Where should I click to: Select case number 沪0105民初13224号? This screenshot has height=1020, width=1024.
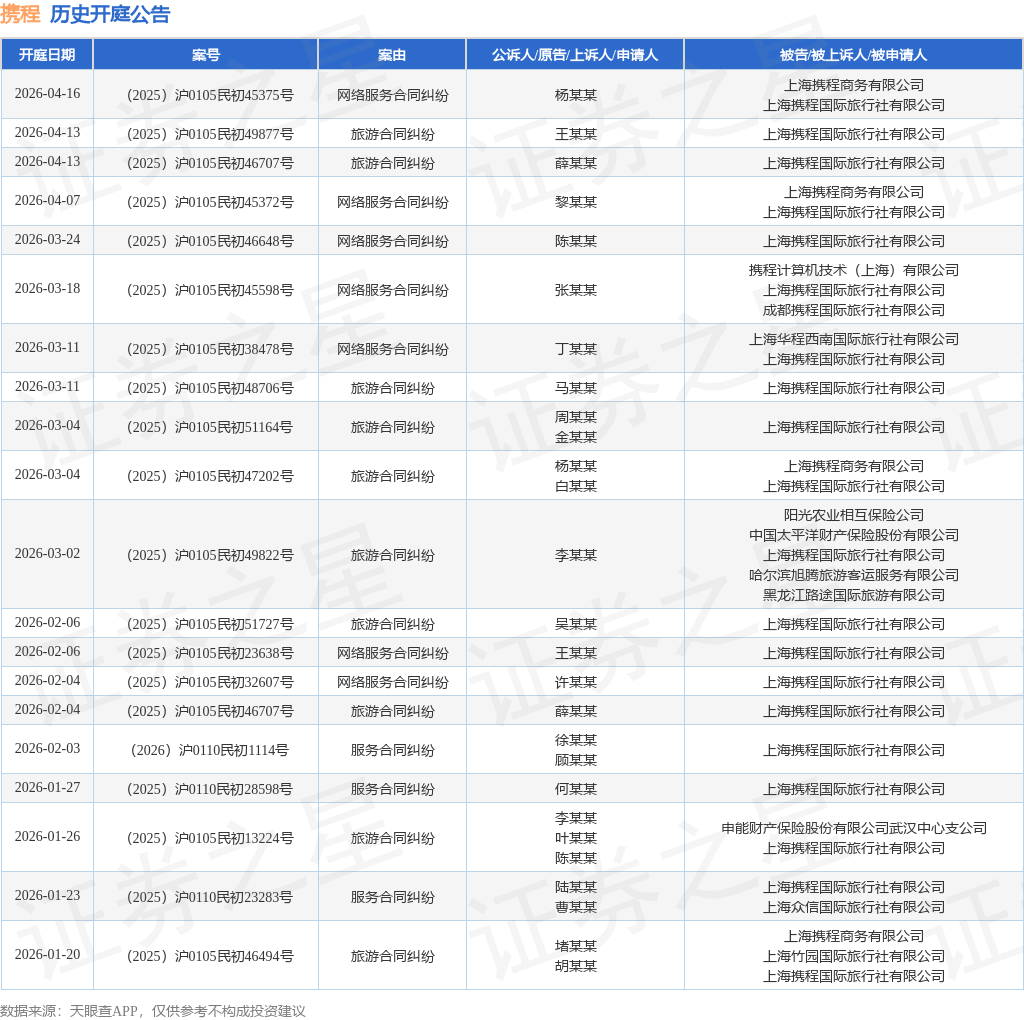[x=210, y=838]
